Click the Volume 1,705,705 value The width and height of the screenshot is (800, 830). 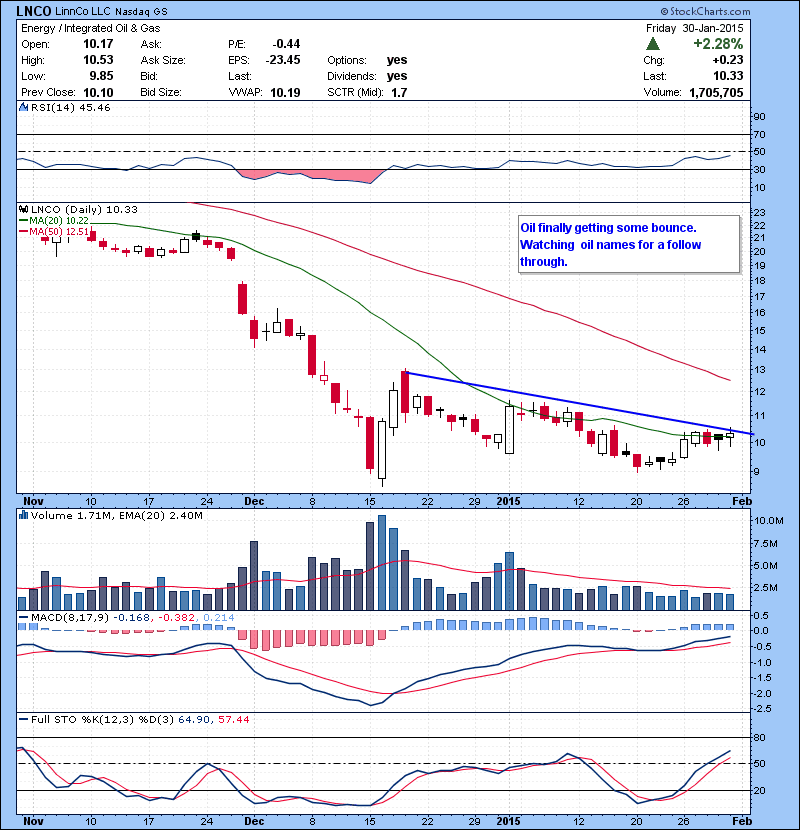[x=716, y=93]
